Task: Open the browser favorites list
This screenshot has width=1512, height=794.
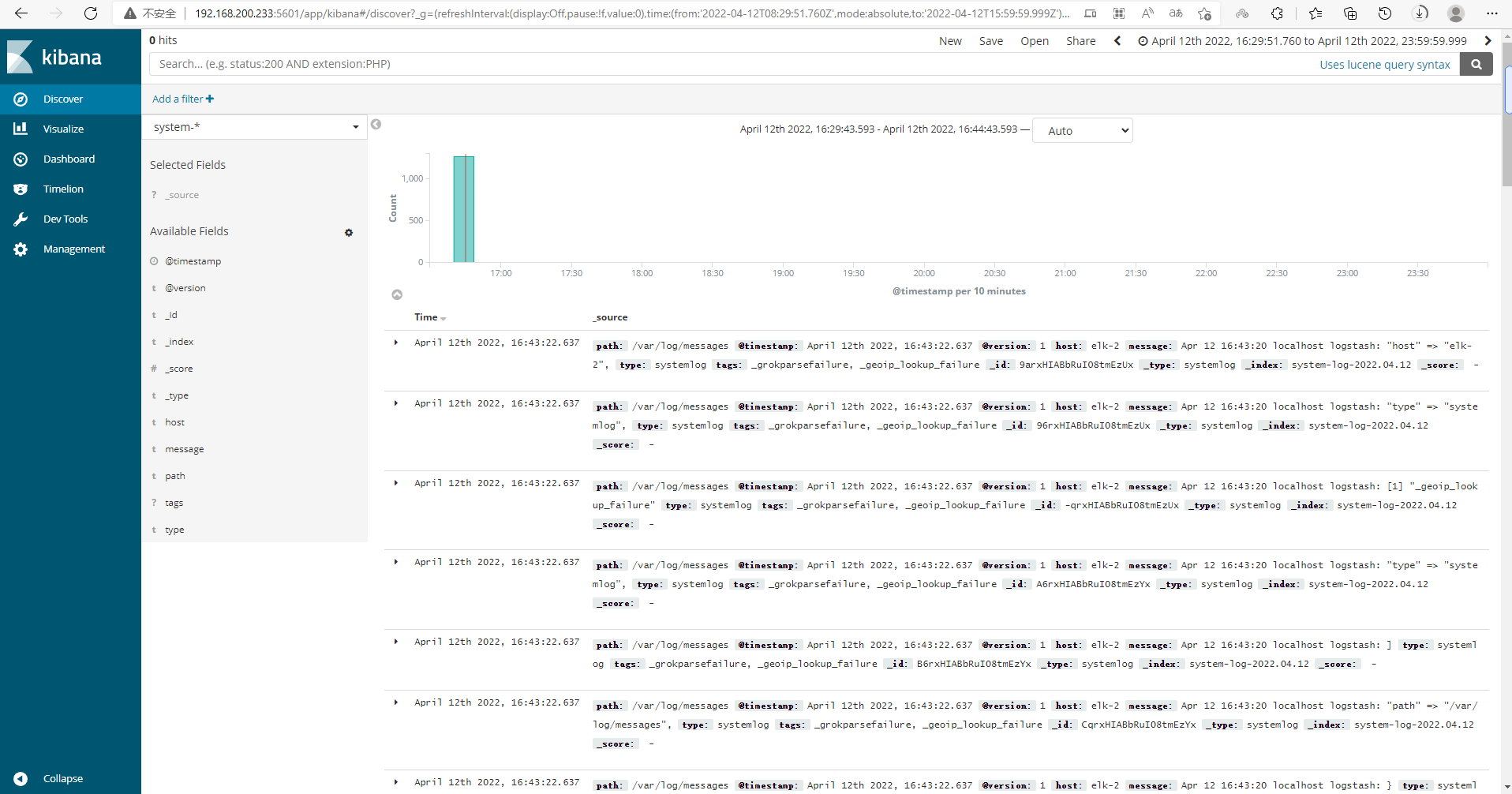Action: pyautogui.click(x=1315, y=13)
